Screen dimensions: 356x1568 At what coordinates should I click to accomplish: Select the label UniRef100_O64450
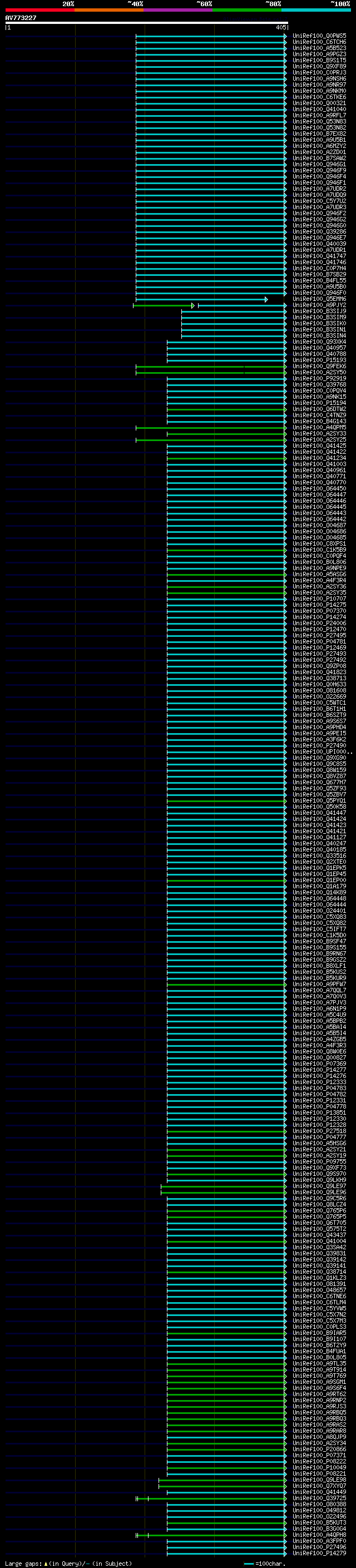tap(319, 488)
